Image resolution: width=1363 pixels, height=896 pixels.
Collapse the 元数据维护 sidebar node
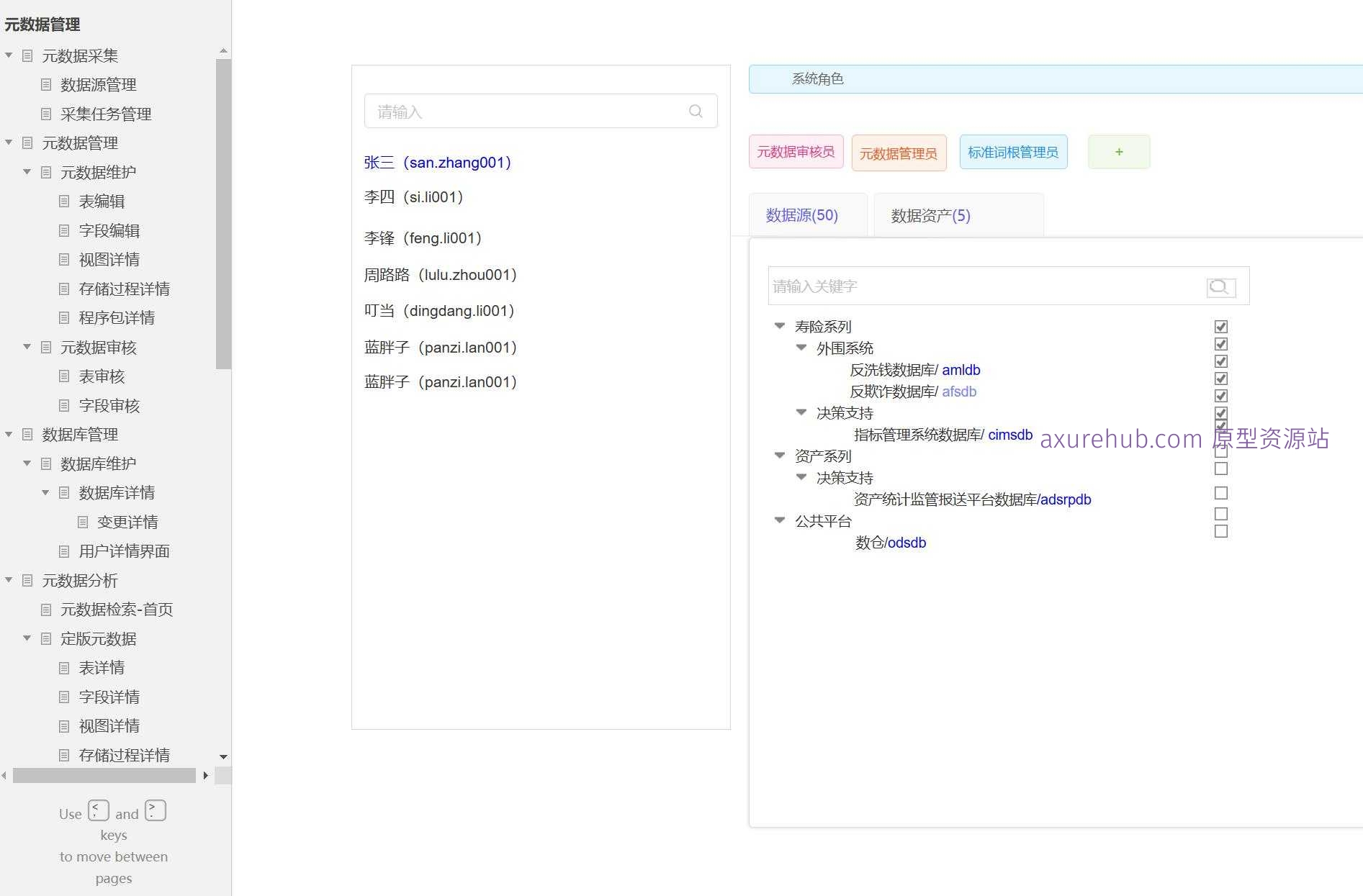click(x=27, y=172)
